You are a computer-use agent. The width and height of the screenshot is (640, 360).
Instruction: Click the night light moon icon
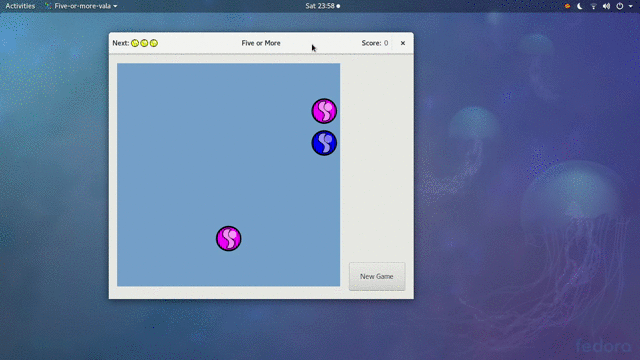pyautogui.click(x=580, y=6)
